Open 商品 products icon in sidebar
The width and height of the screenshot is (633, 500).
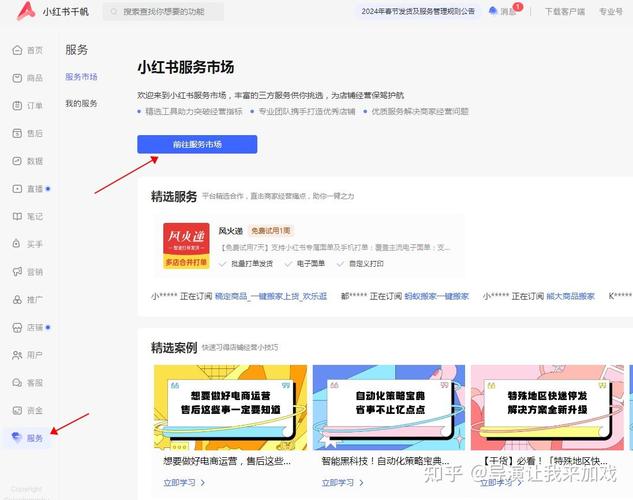tap(17, 78)
